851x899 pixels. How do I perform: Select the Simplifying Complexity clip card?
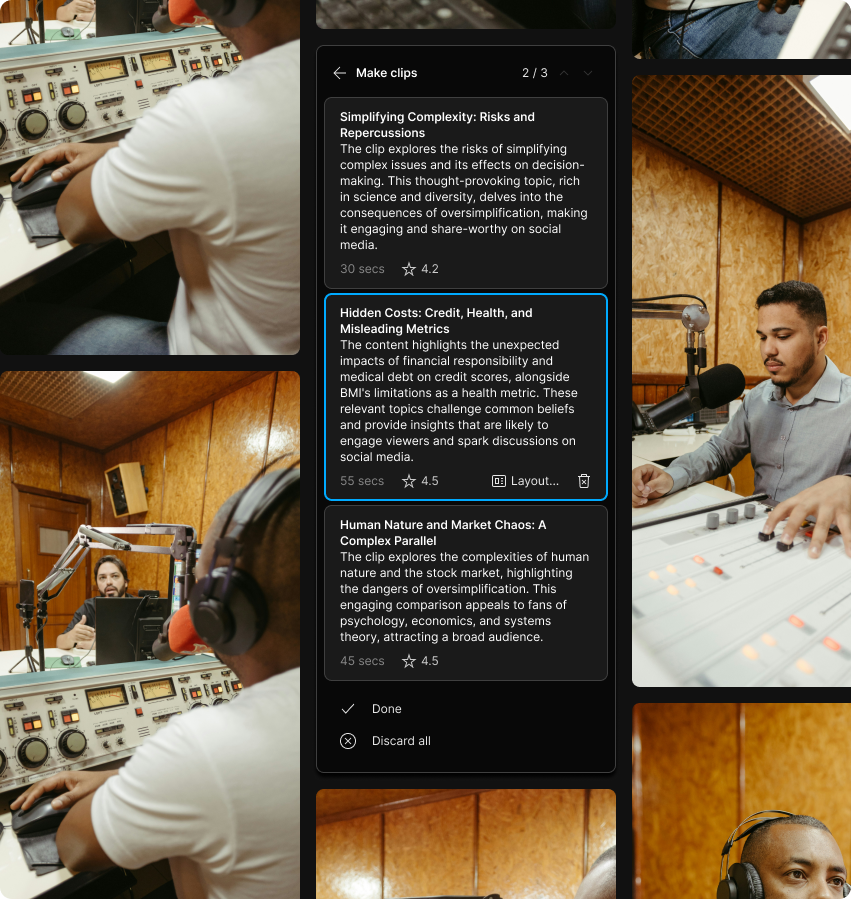(466, 193)
